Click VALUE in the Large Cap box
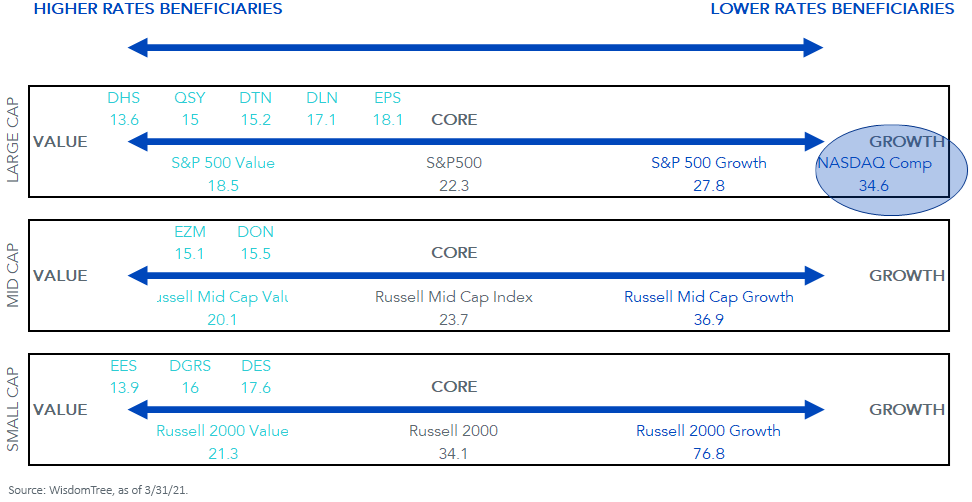Image resolution: width=972 pixels, height=502 pixels. click(60, 142)
